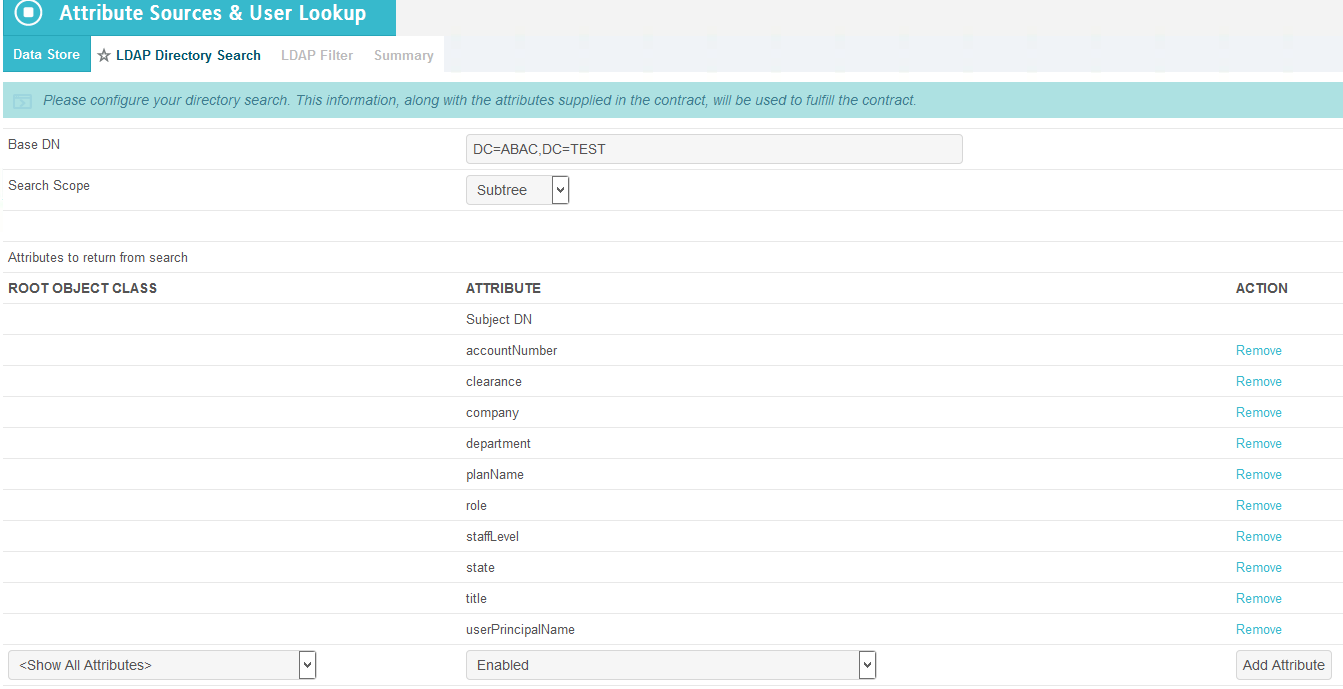Remove the state attribute
Screen dimensions: 1343x689
coord(1259,568)
